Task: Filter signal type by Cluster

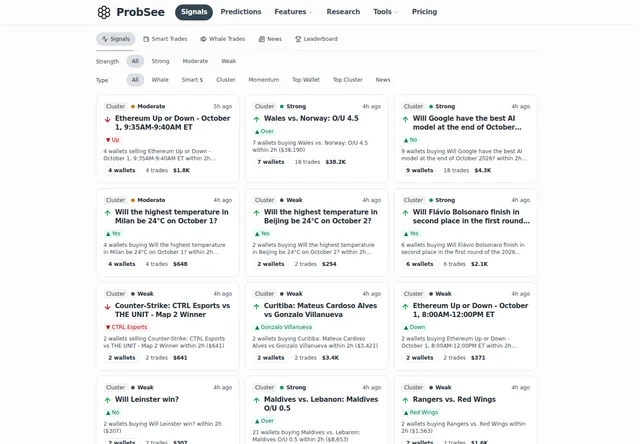Action: pos(226,80)
